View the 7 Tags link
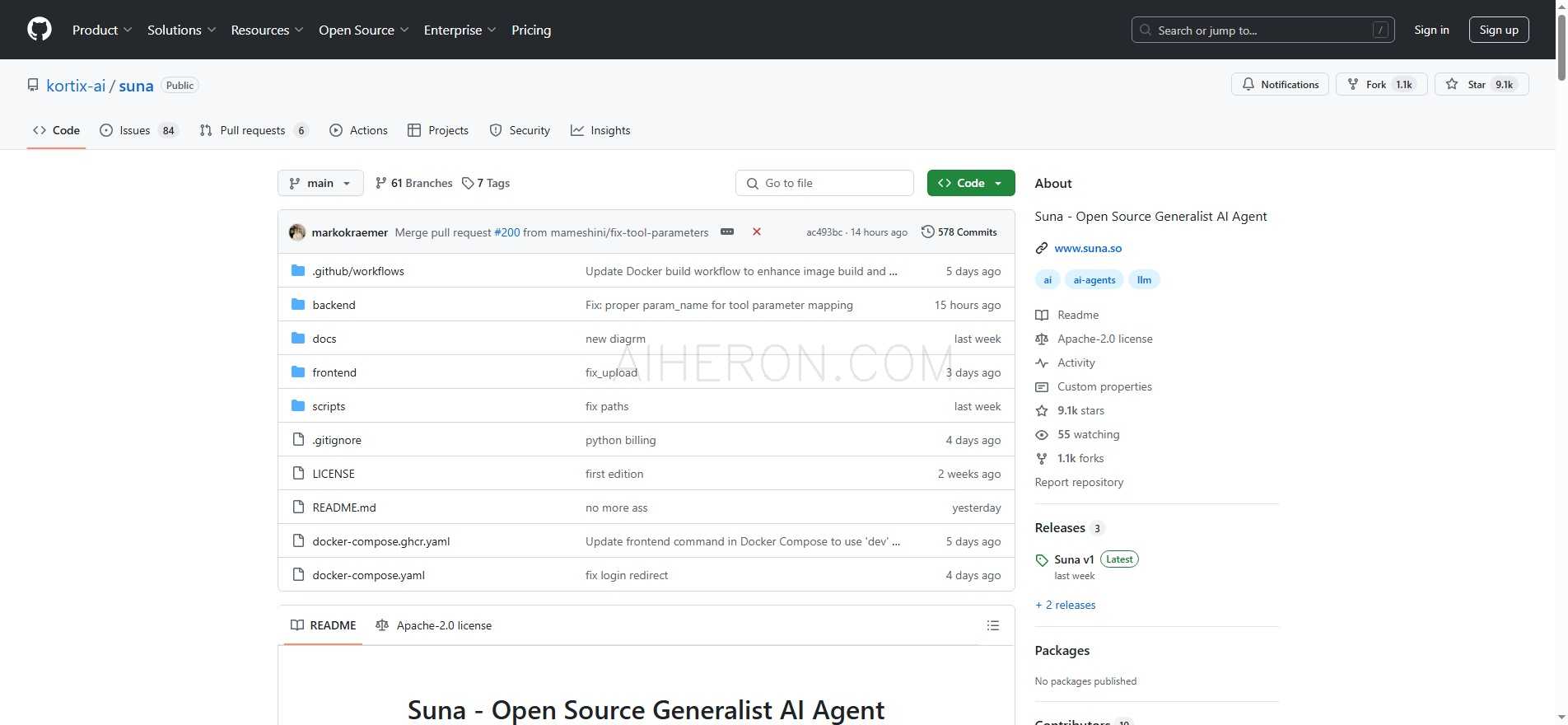This screenshot has width=1568, height=725. [x=486, y=183]
